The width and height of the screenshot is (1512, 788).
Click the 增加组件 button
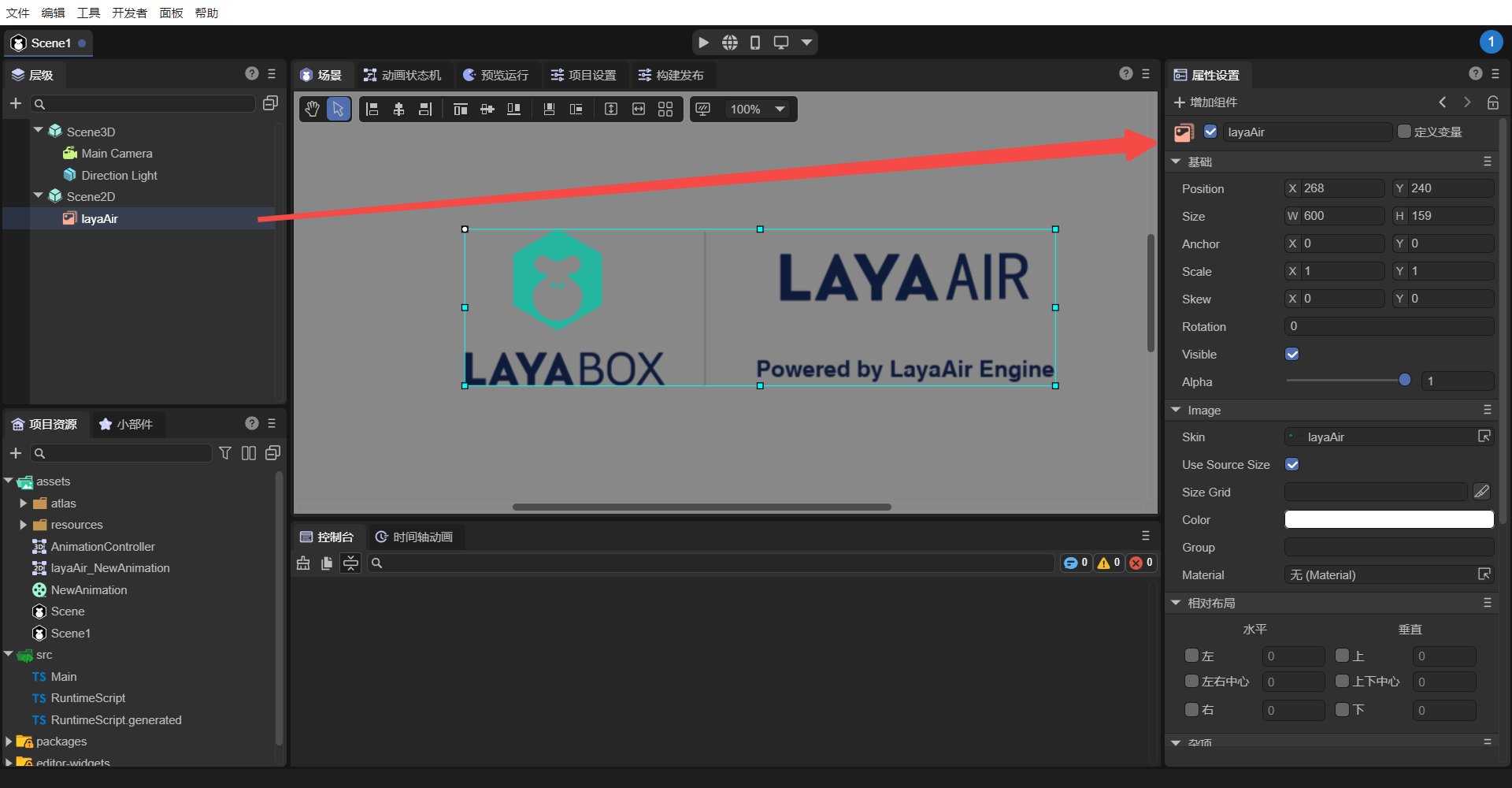pos(1206,102)
